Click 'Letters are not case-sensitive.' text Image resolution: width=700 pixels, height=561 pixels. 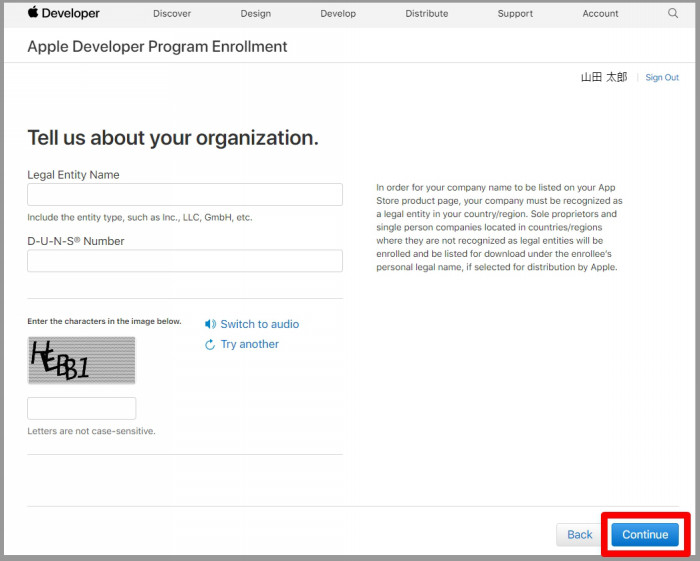click(x=92, y=431)
